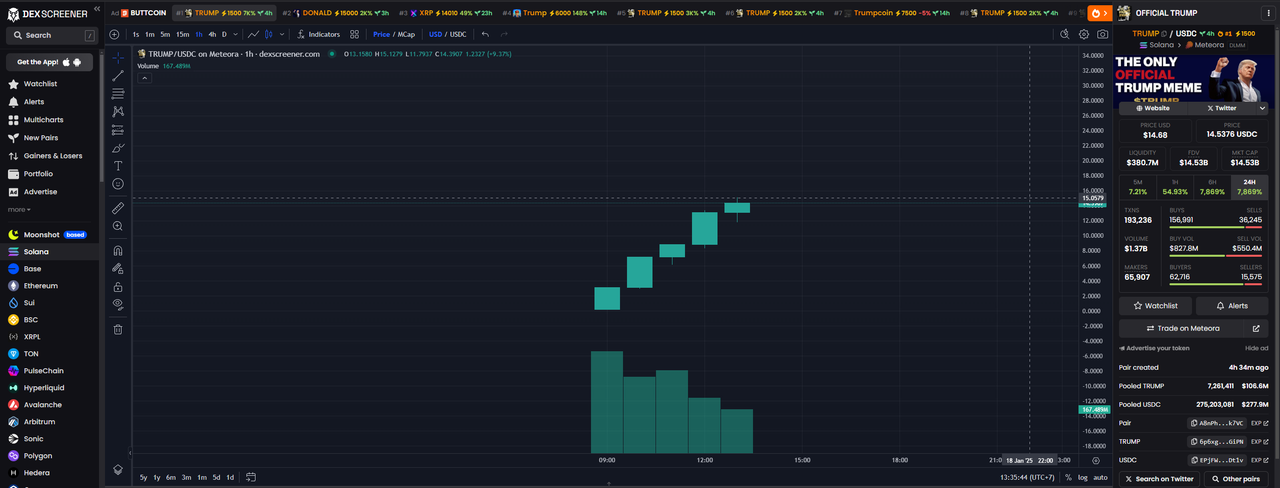Viewport: 1280px width, 488px height.
Task: Add pair to Watchlist in right panel
Action: pos(1156,306)
